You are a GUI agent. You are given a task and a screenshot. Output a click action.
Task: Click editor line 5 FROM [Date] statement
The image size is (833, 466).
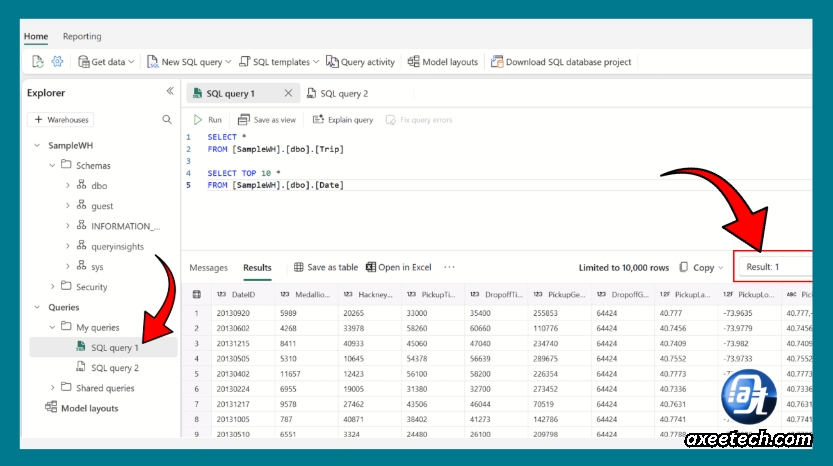click(x=276, y=185)
